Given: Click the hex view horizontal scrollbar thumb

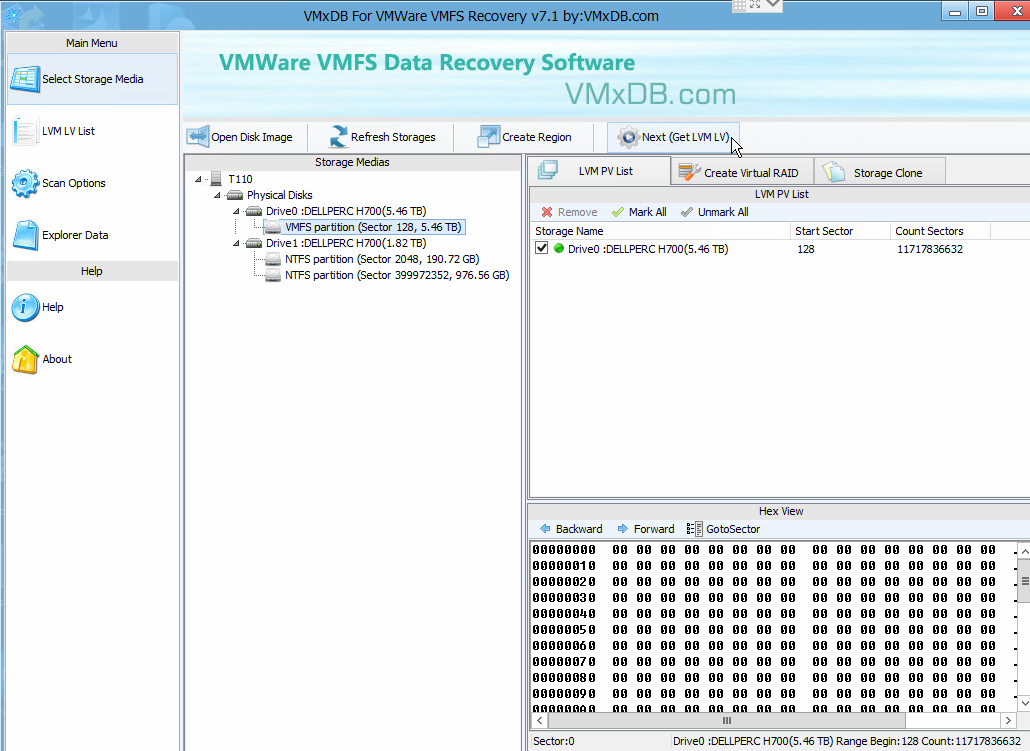Looking at the screenshot, I should click(x=727, y=721).
